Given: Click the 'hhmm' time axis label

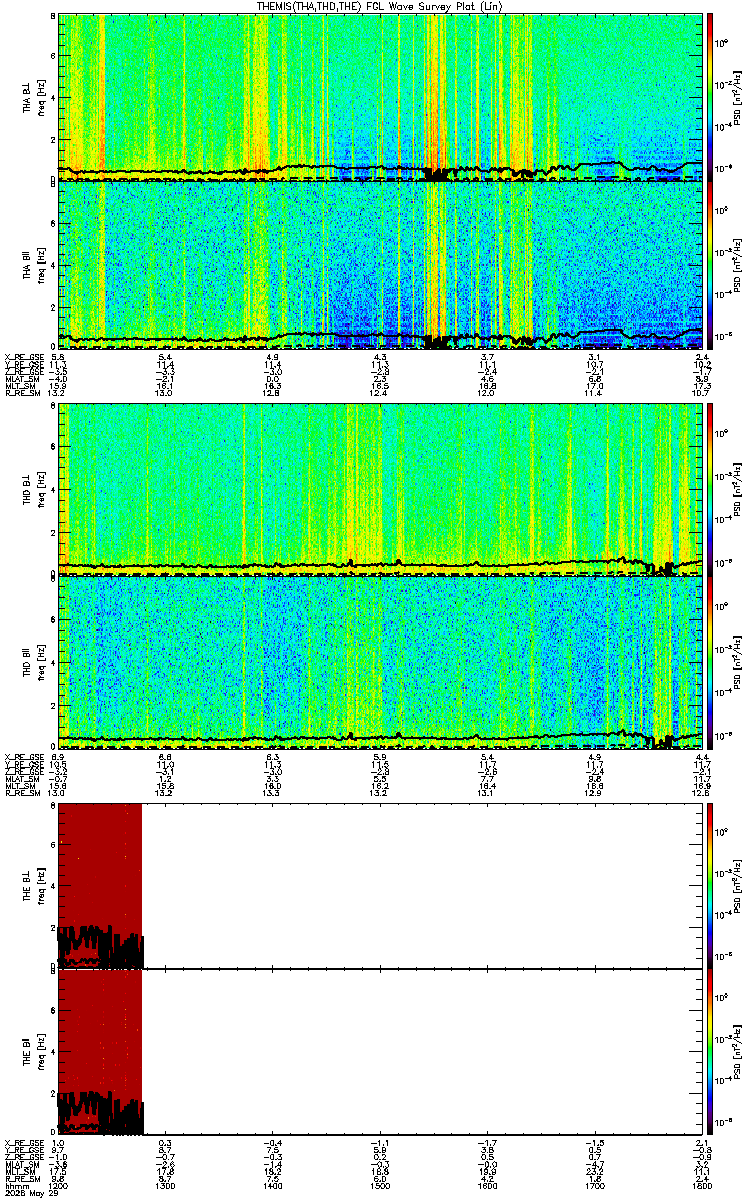Looking at the screenshot, I should 16,1184.
